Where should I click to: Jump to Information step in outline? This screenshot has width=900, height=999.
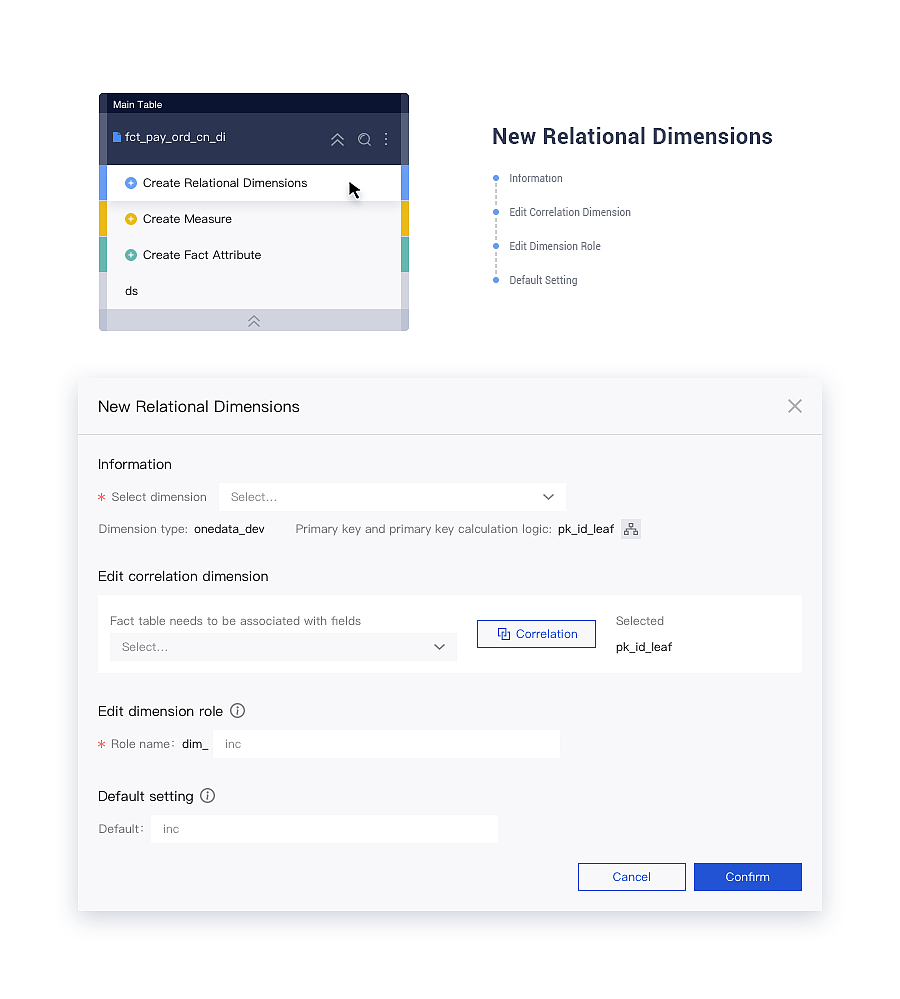point(536,178)
